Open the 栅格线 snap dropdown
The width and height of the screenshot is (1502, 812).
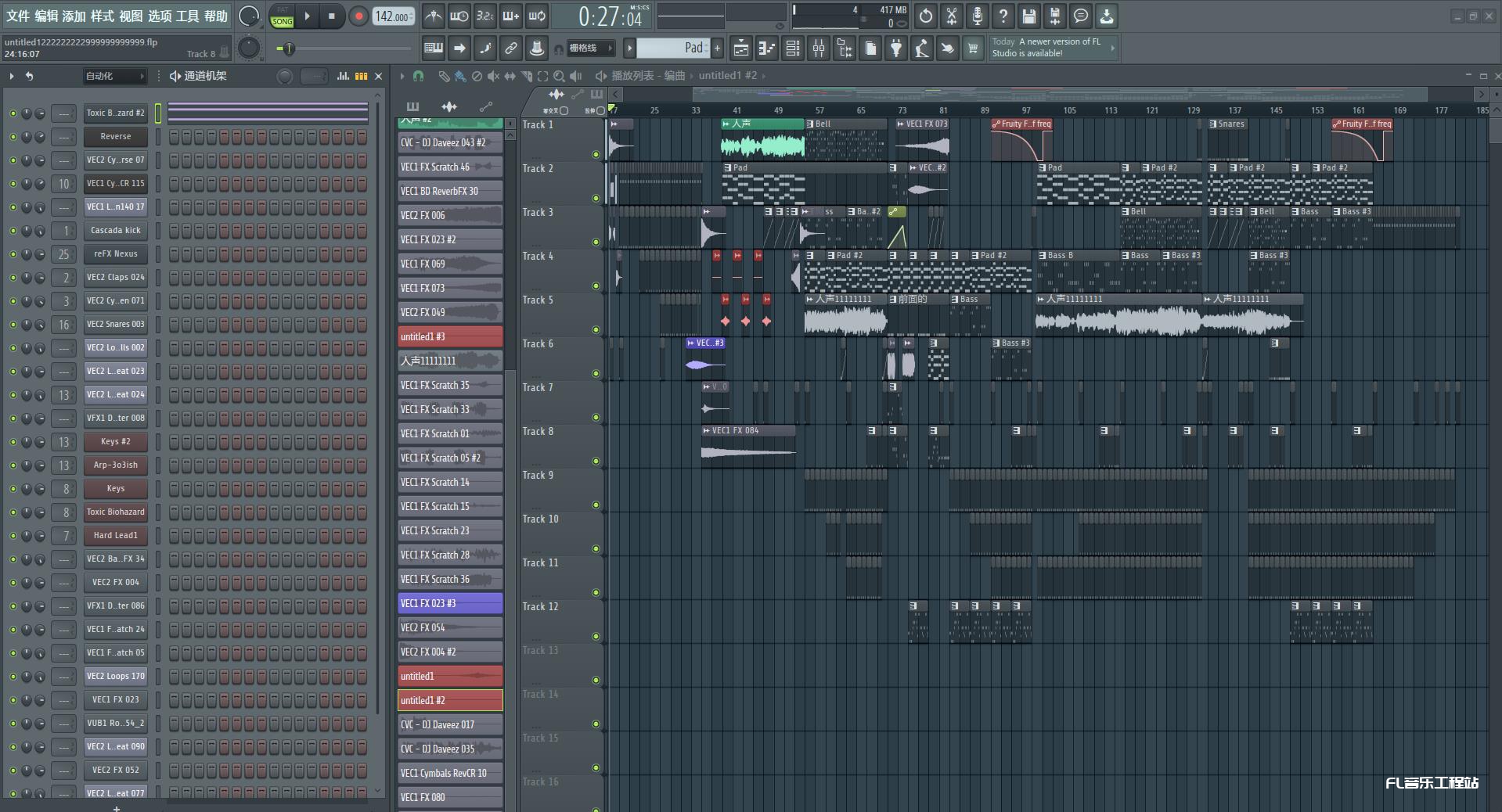591,49
